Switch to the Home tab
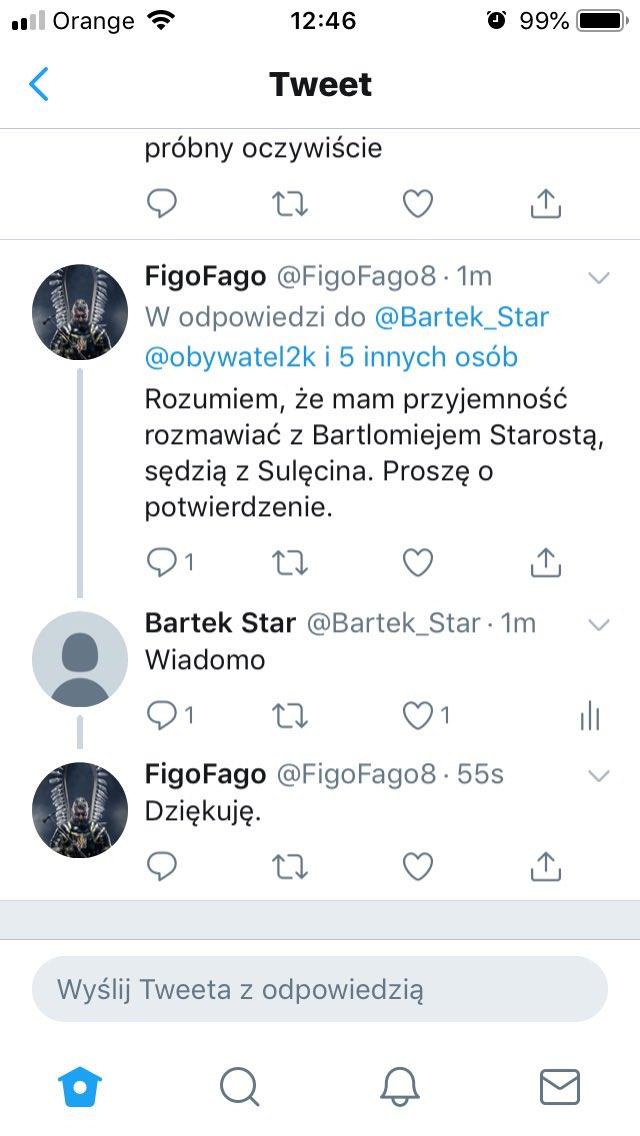This screenshot has width=640, height=1136. (80, 1088)
